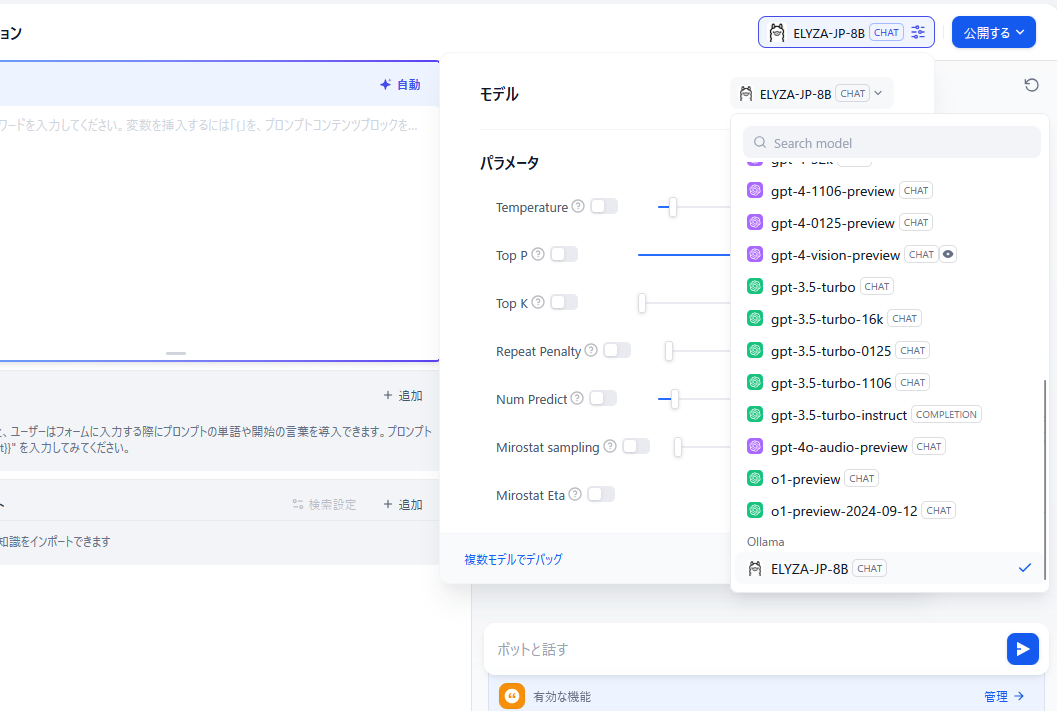Viewport: 1057px width, 711px height.
Task: Pick gpt-4o-audio-preview model
Action: point(890,447)
